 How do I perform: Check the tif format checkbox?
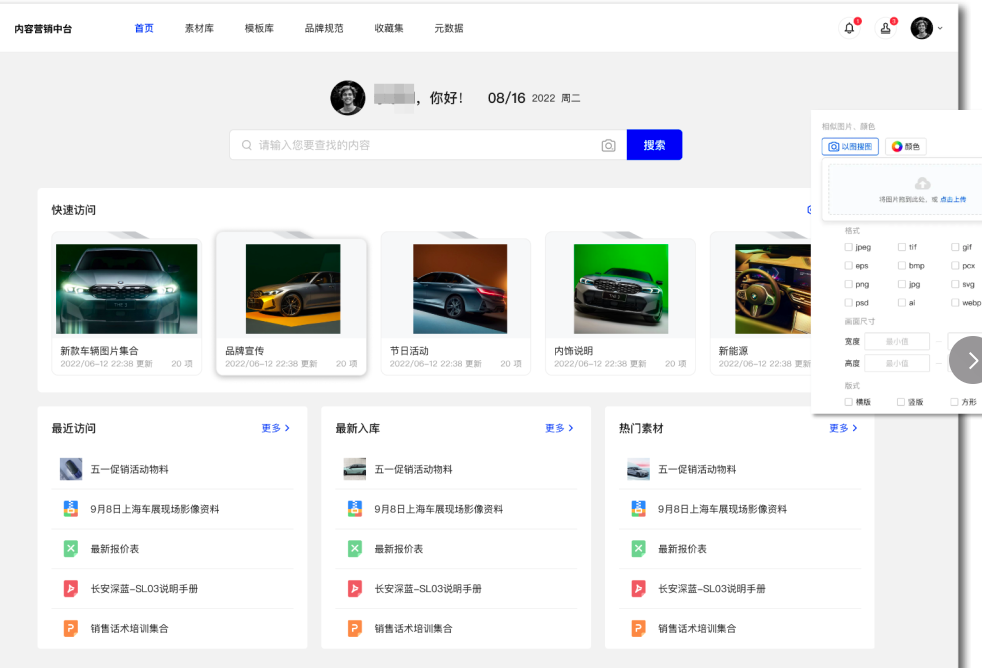click(902, 247)
